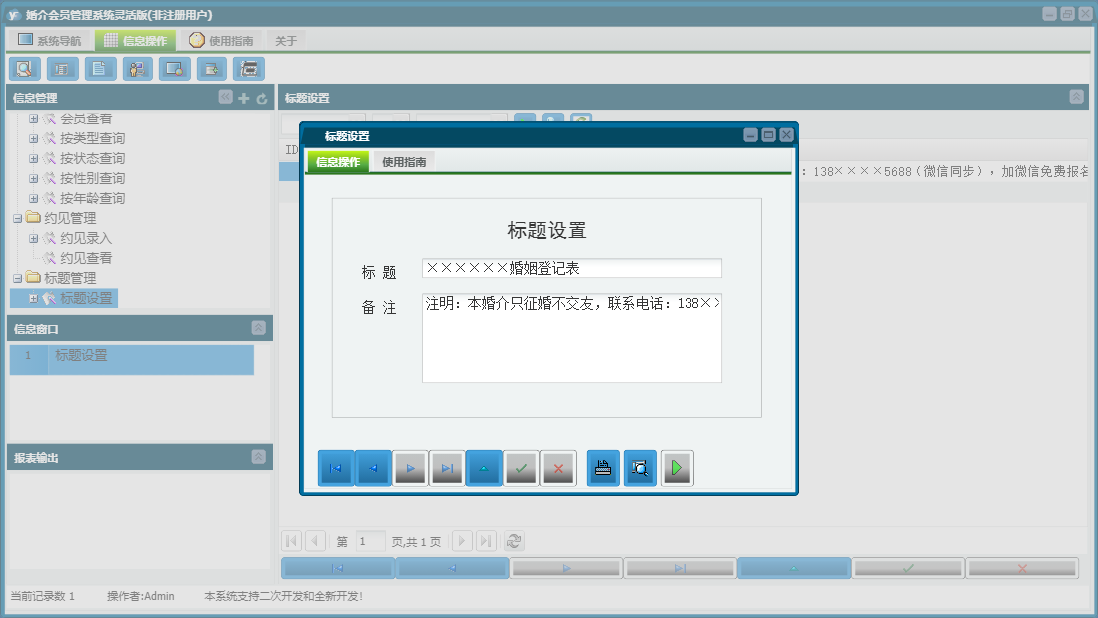Select the screen display toolbar icon
This screenshot has height=618, width=1098.
coord(174,68)
